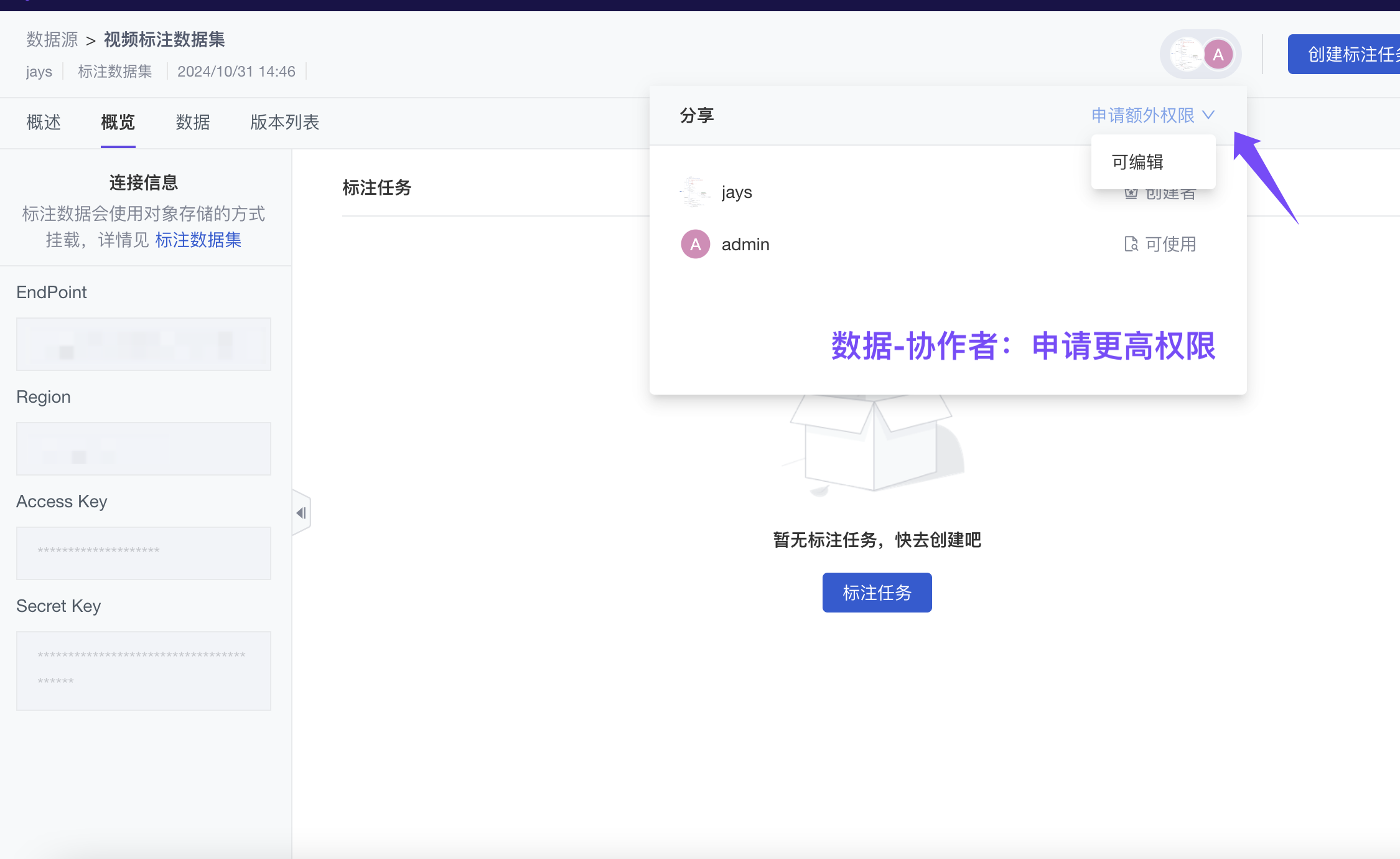
Task: Click the jays avatar in share list
Action: click(x=695, y=192)
